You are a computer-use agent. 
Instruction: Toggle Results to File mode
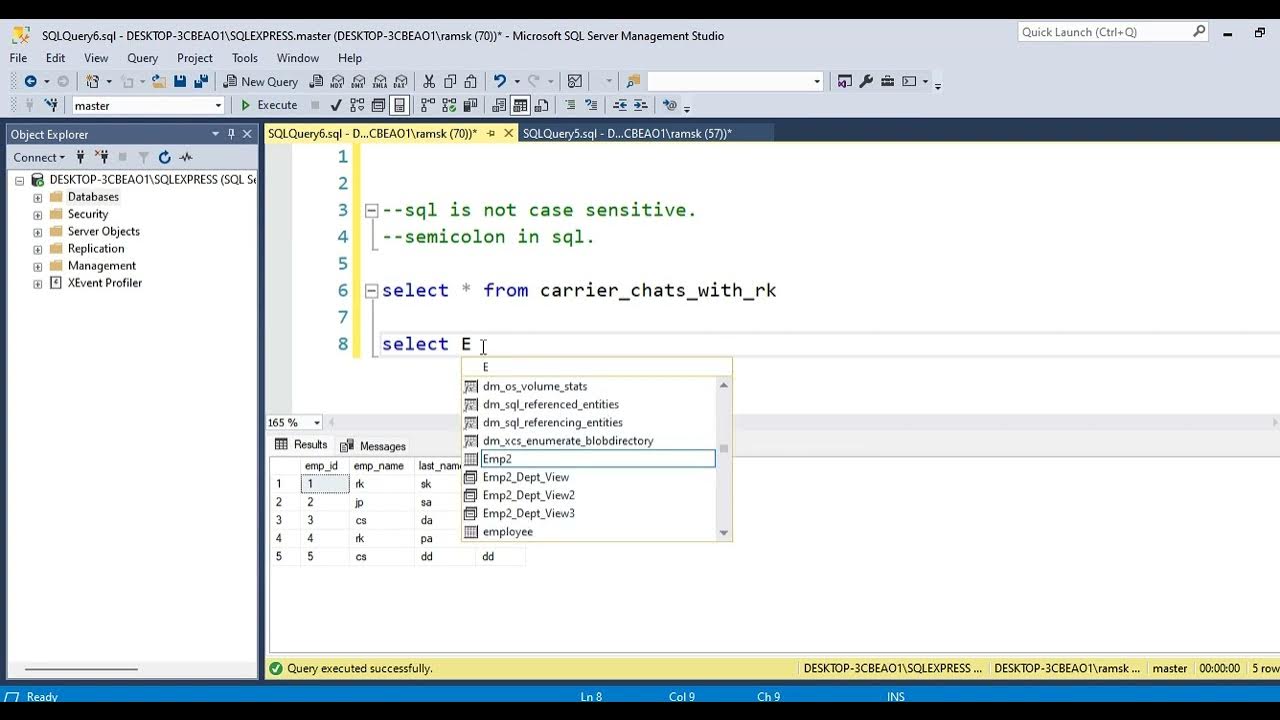coord(541,105)
